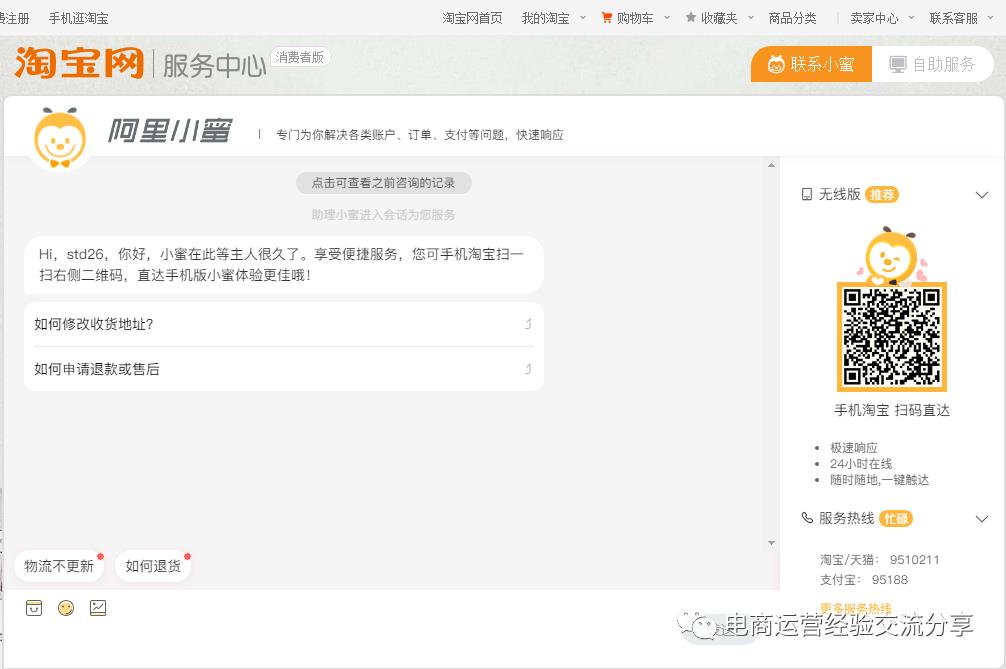Viewport: 1006px width, 669px height.
Task: Click the 物流不更新 quick reply chip
Action: [59, 566]
